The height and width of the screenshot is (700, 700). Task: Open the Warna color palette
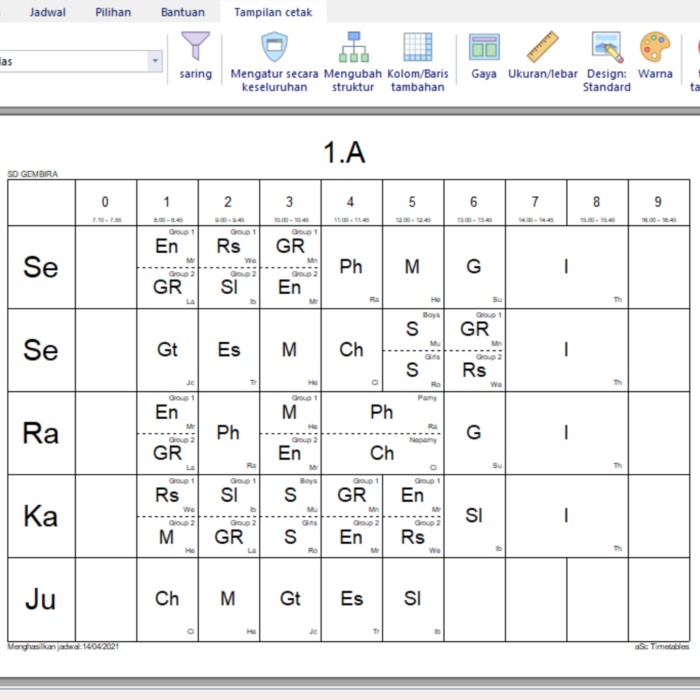pyautogui.click(x=655, y=47)
